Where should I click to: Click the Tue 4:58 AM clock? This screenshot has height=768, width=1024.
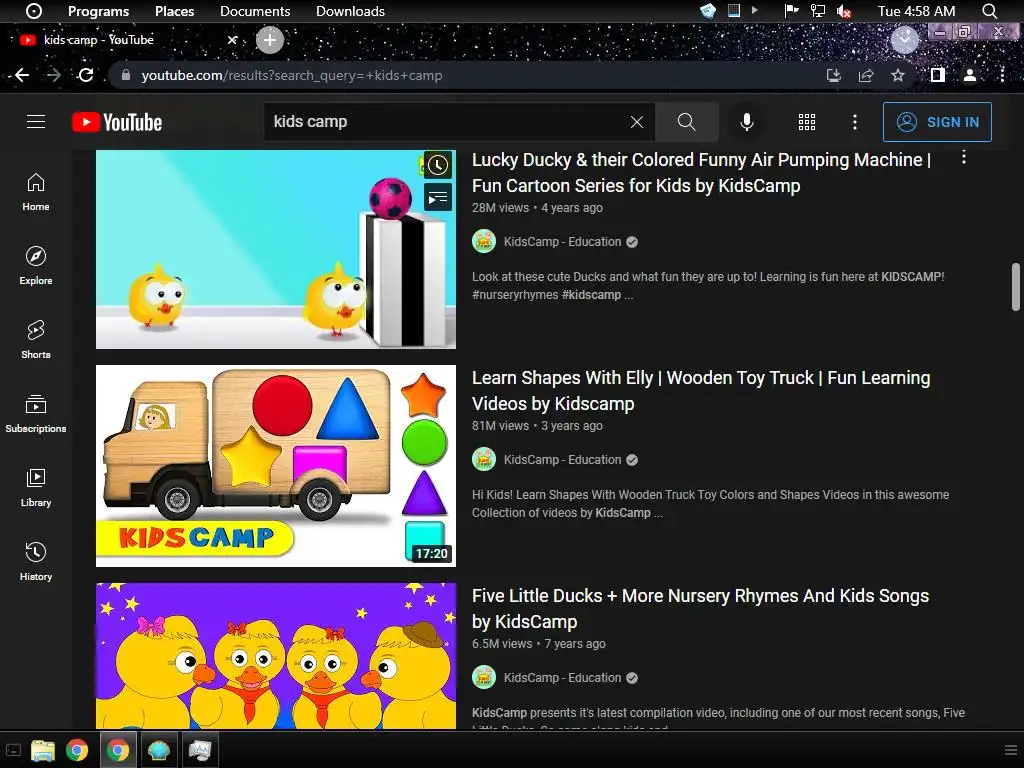tap(916, 11)
